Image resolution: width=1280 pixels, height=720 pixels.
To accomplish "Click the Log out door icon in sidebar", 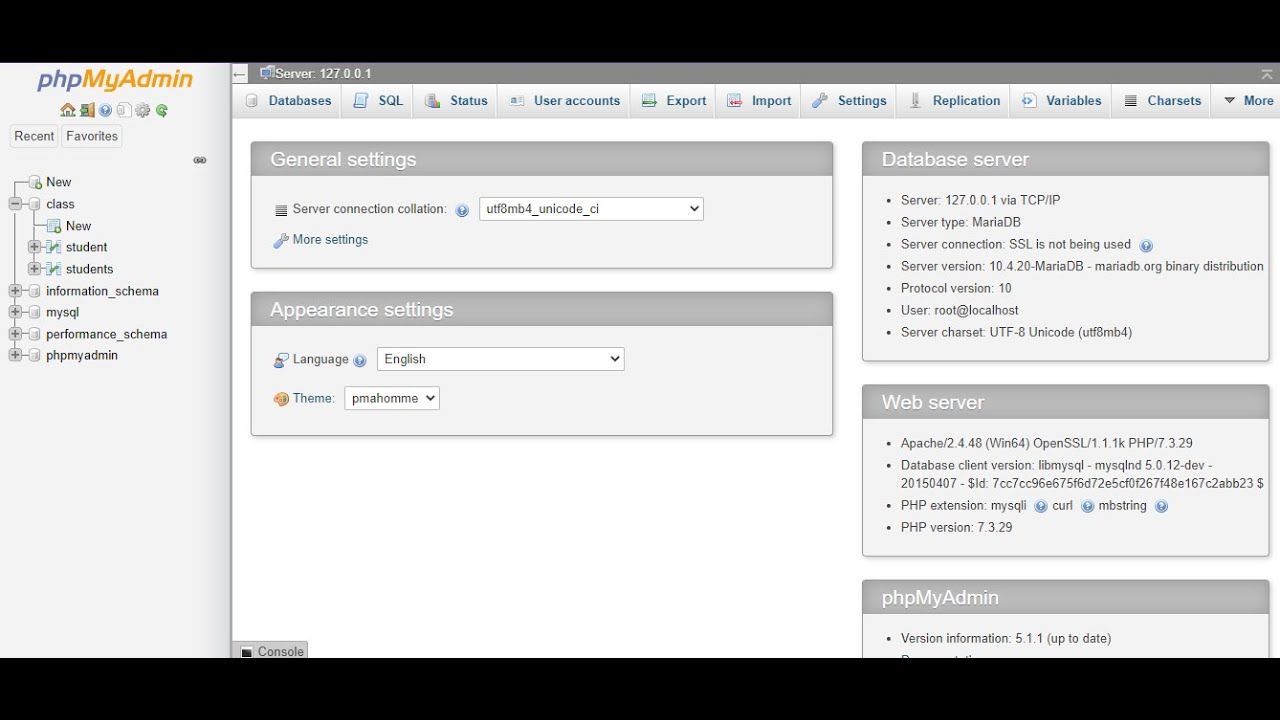I will [88, 110].
